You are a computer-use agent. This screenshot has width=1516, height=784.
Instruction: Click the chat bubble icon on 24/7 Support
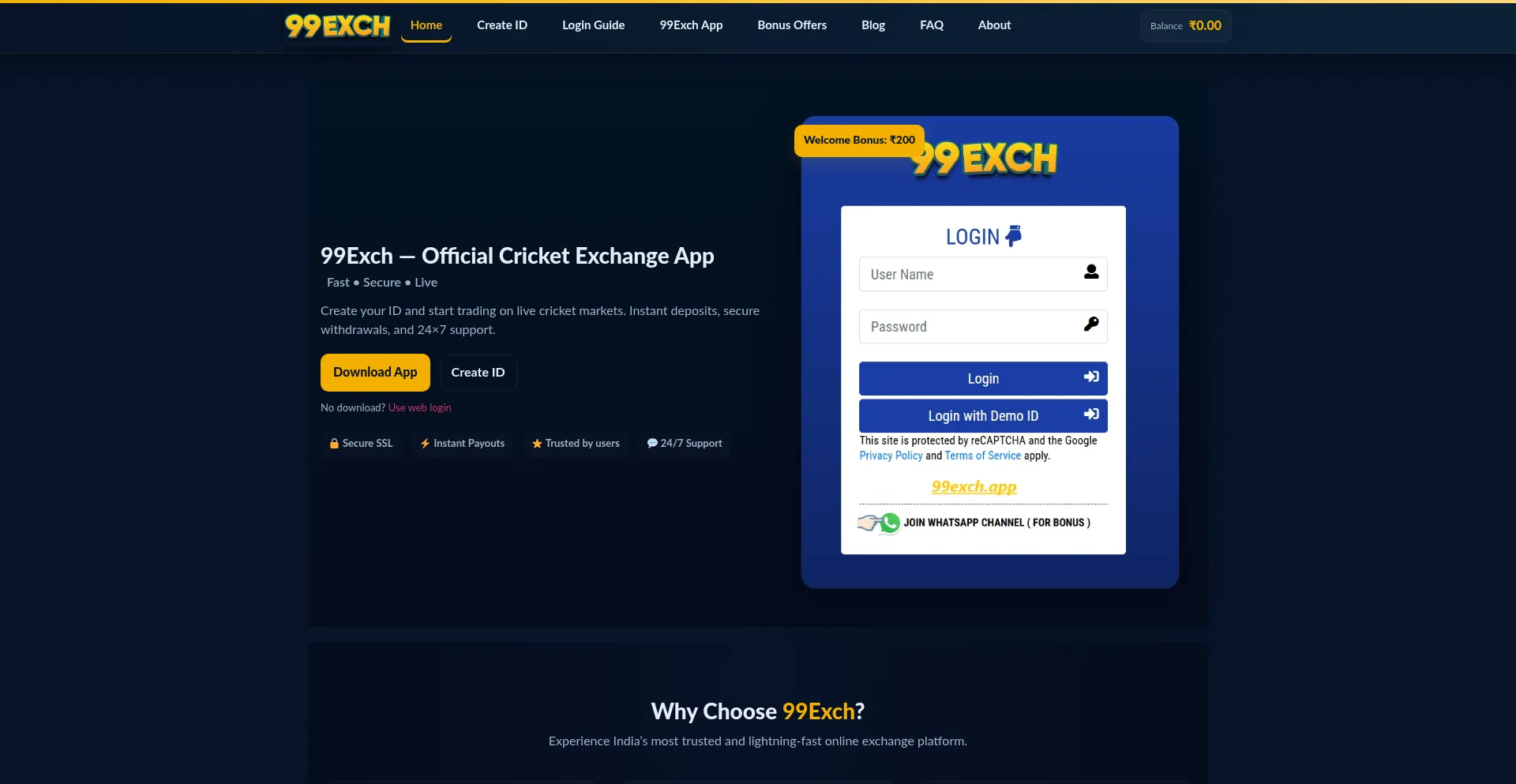click(652, 443)
